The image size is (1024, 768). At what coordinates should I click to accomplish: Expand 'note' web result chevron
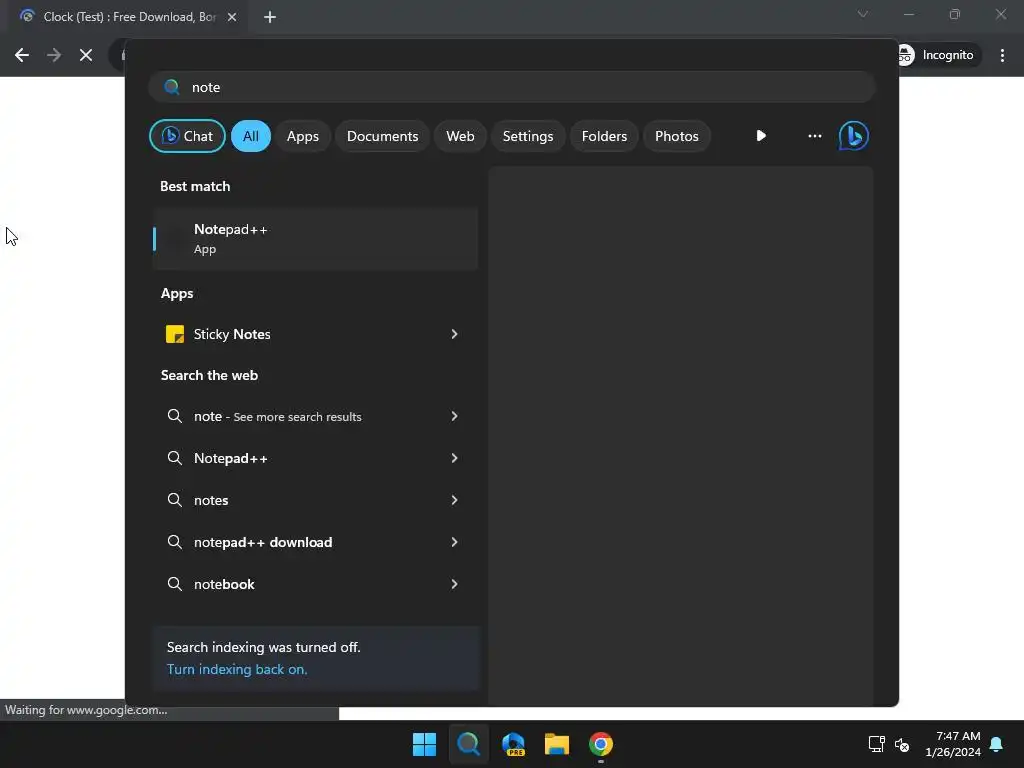[454, 416]
